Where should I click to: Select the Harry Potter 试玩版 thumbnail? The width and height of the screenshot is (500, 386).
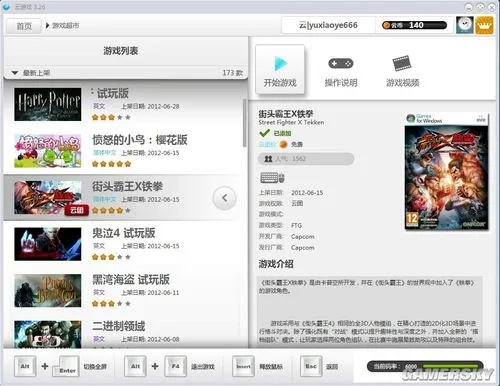tap(48, 104)
